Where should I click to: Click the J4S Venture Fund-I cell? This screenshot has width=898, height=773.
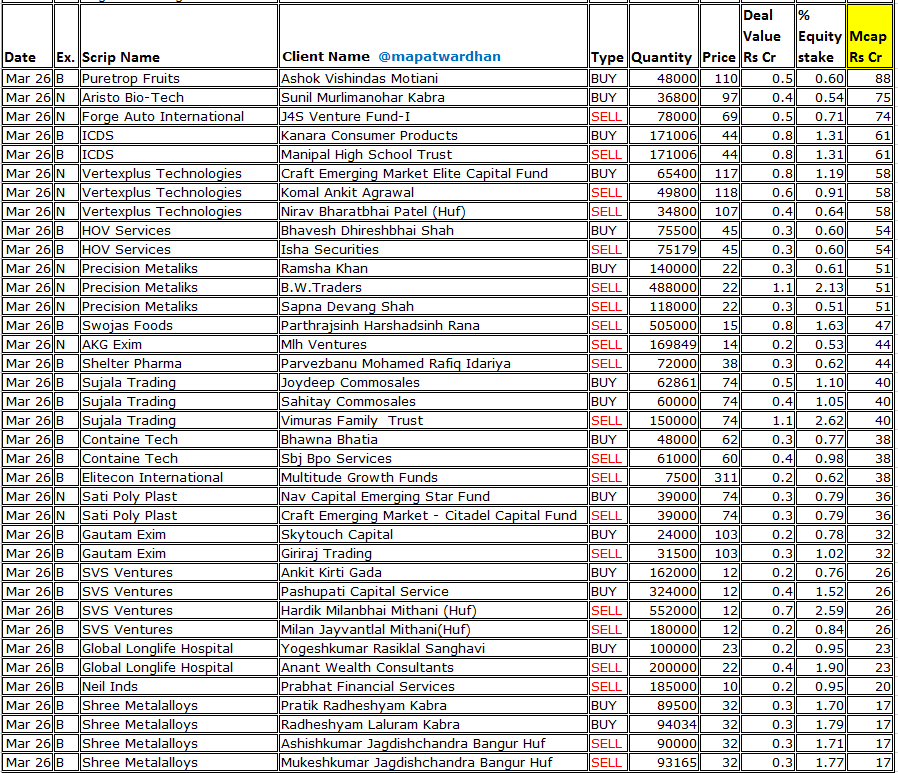(x=433, y=116)
